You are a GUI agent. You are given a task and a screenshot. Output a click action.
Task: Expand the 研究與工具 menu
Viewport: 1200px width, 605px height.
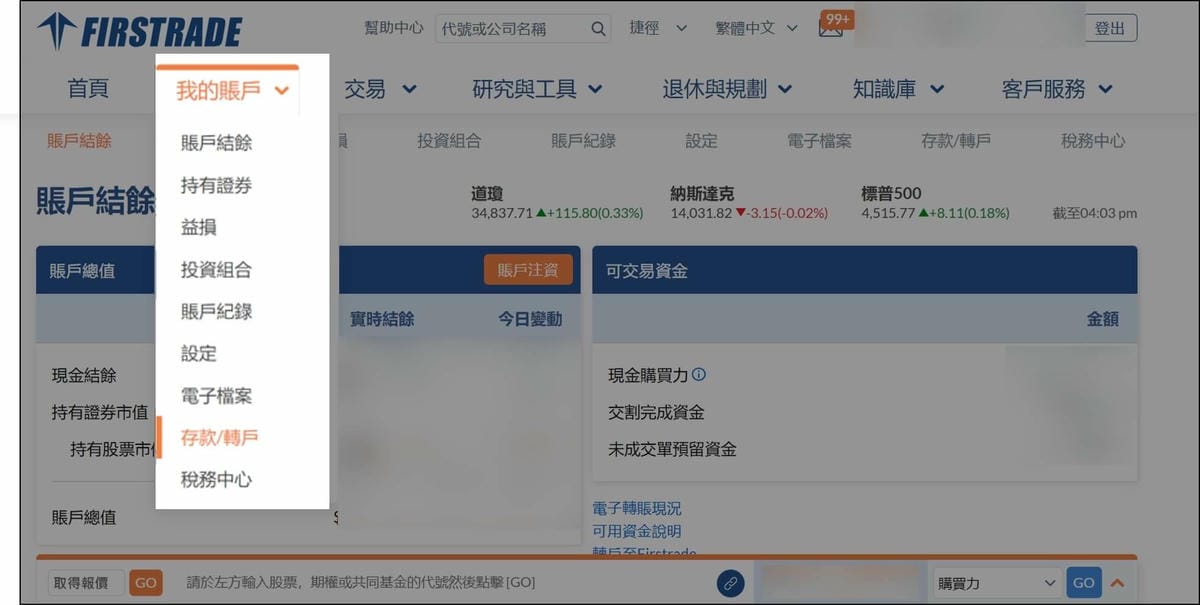[537, 89]
